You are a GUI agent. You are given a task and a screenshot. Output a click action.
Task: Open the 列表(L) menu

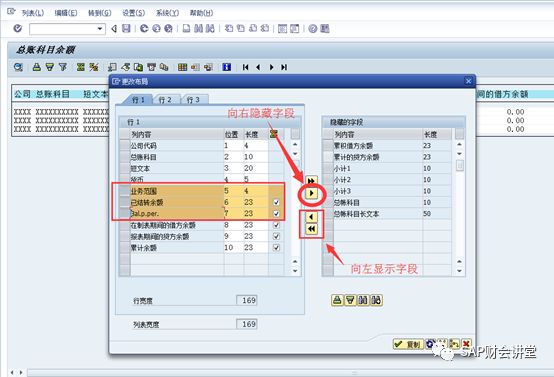coord(33,13)
